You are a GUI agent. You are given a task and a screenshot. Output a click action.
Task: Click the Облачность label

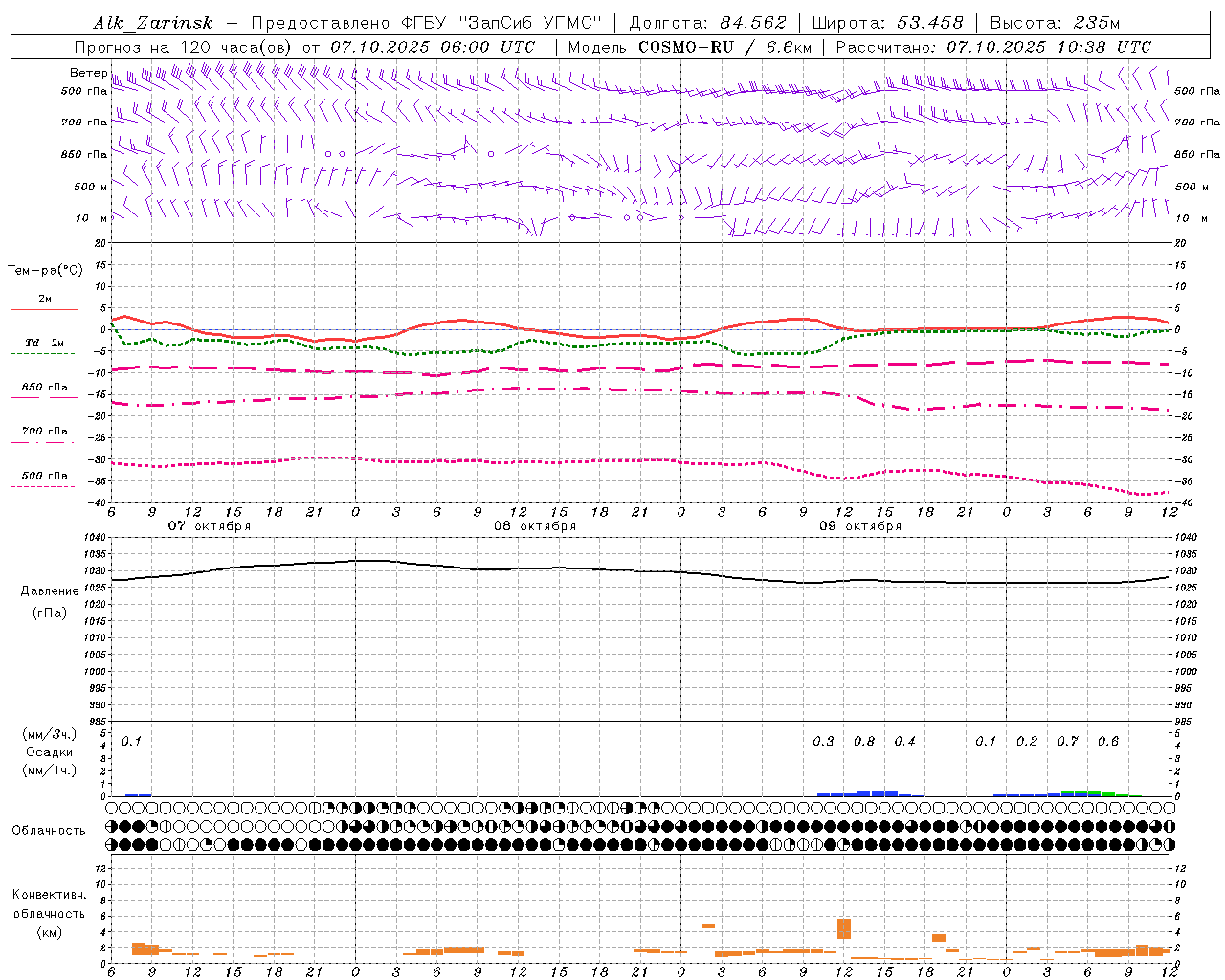[x=49, y=830]
